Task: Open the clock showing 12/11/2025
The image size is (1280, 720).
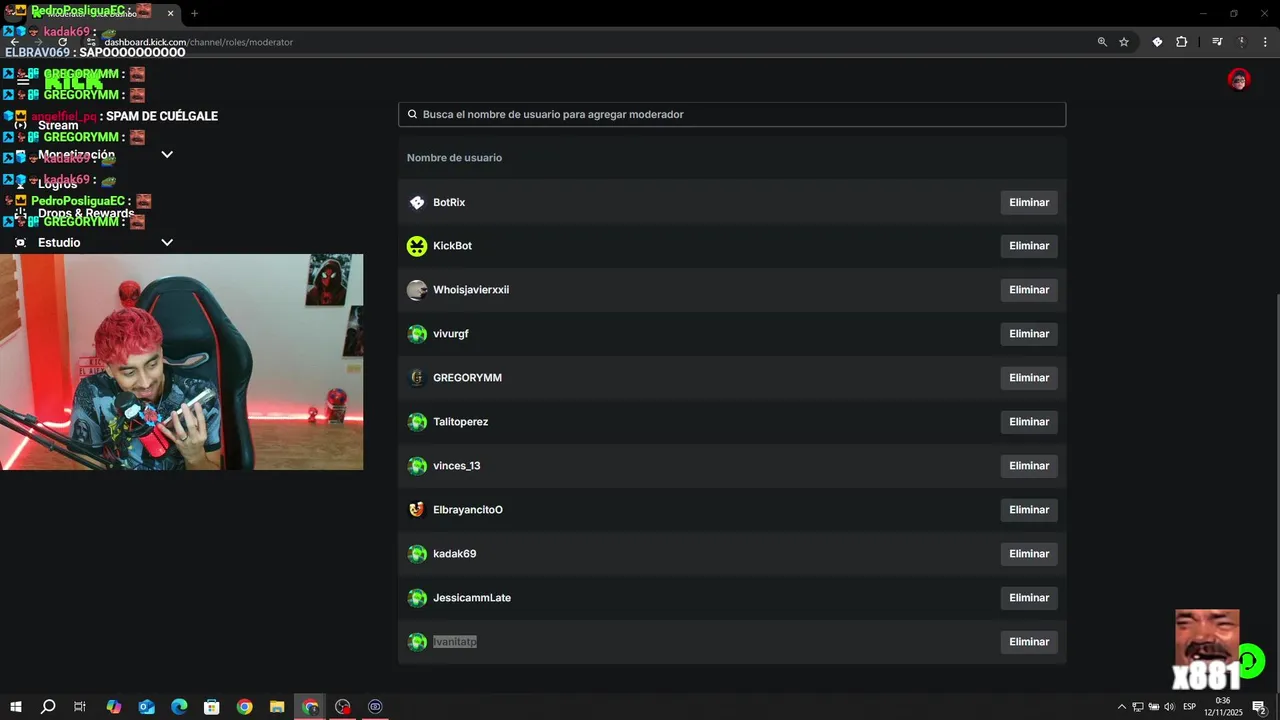Action: point(1223,707)
